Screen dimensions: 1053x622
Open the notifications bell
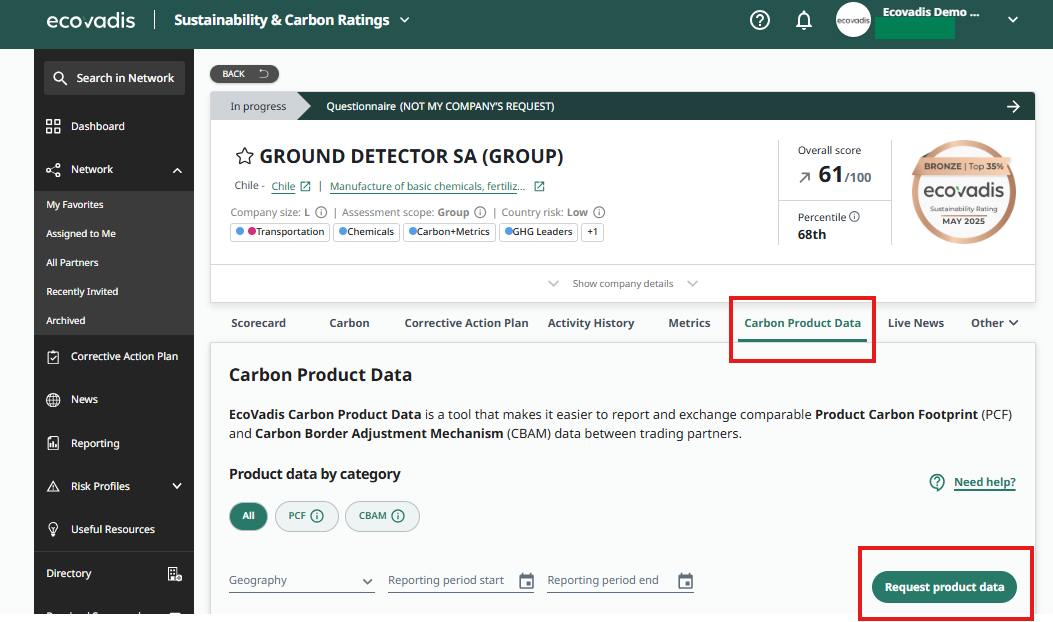(x=804, y=20)
